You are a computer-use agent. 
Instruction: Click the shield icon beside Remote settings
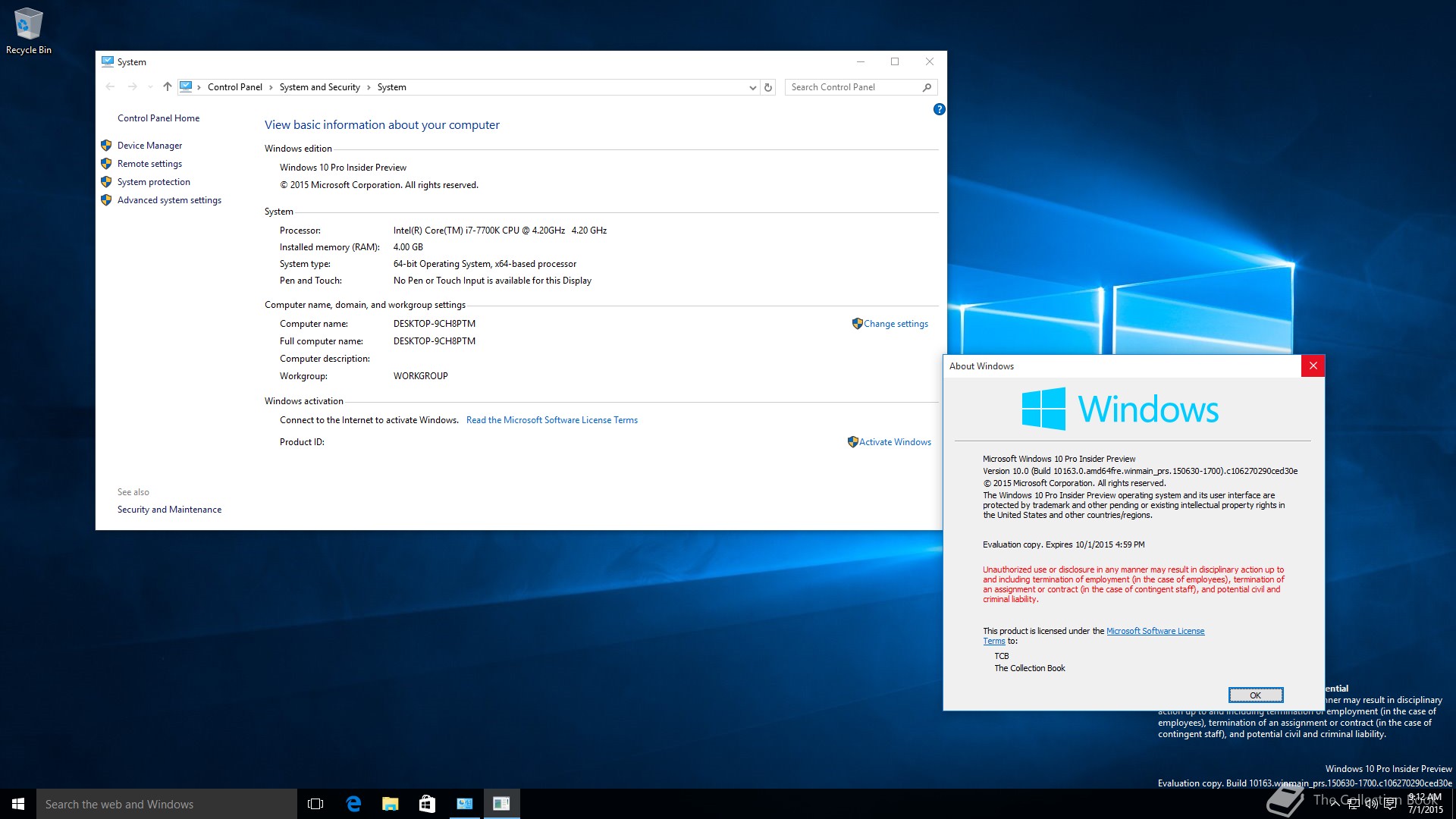pos(106,163)
